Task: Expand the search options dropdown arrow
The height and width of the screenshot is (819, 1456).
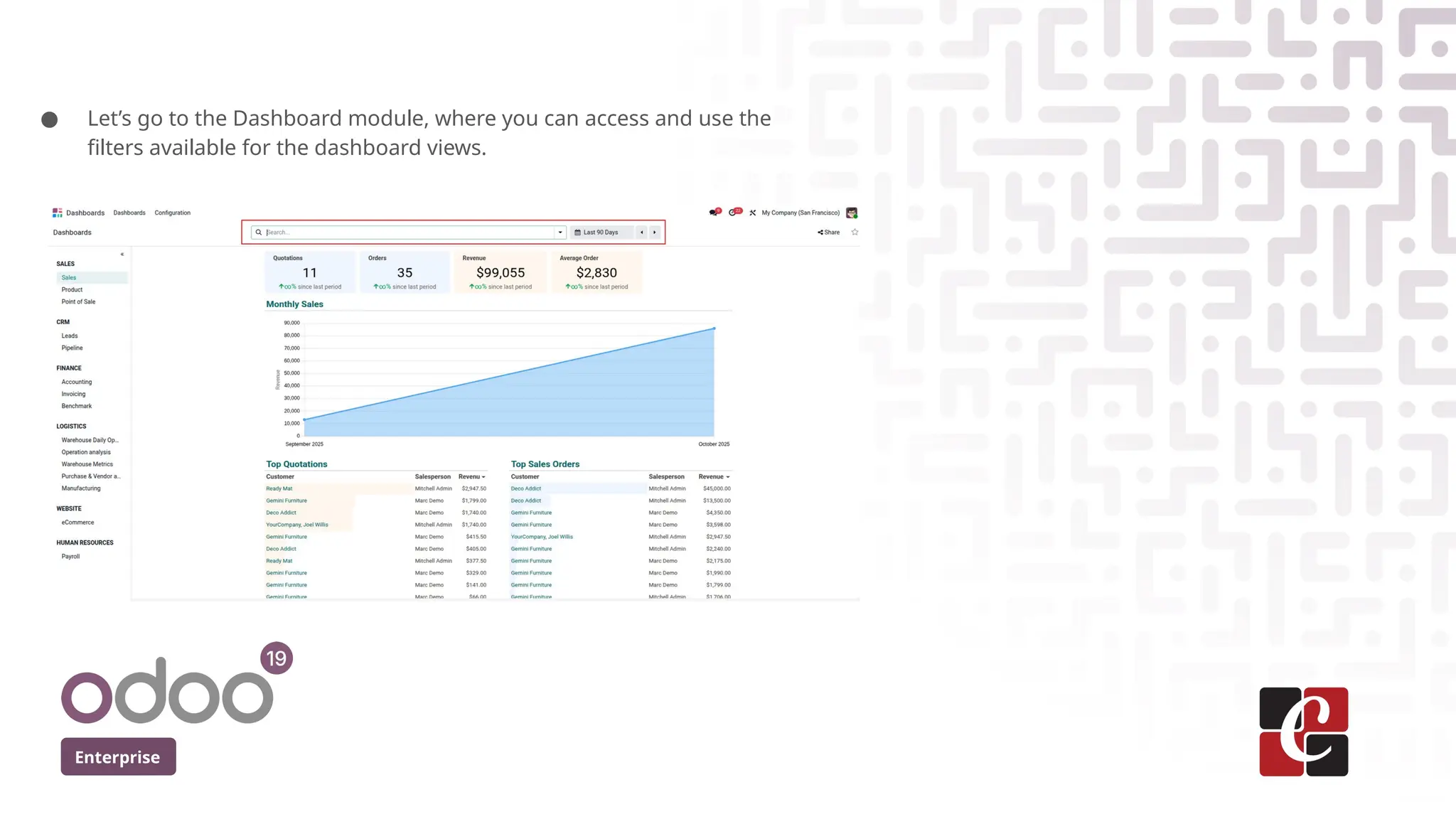Action: tap(560, 232)
